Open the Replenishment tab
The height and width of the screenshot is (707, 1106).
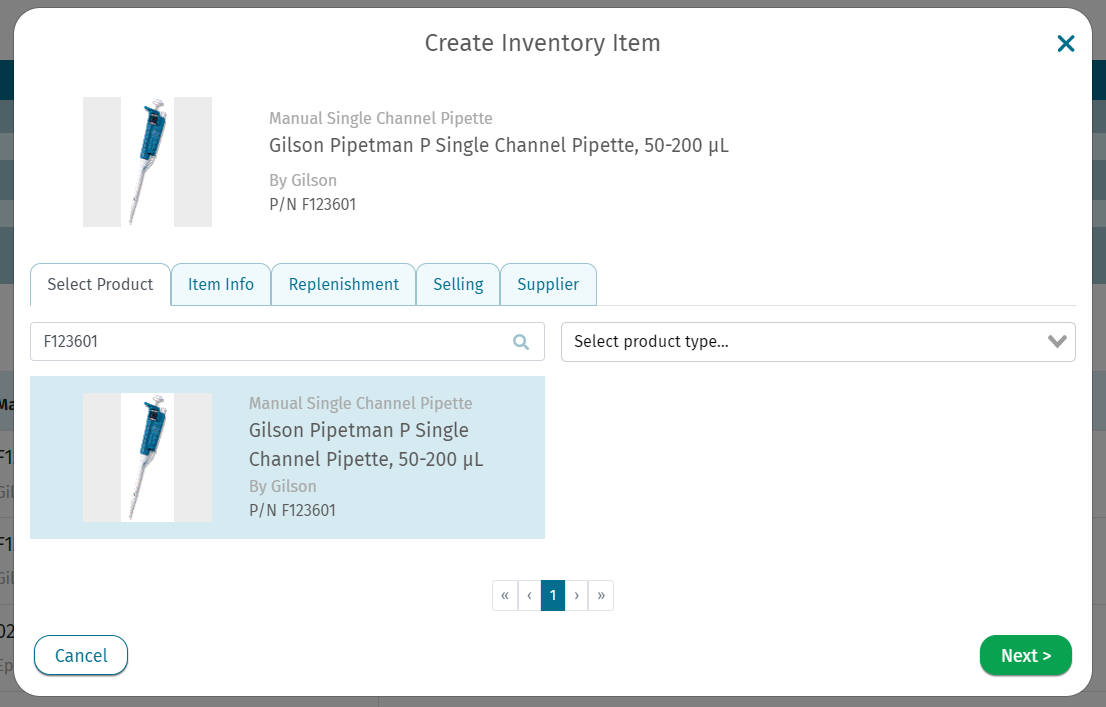point(344,284)
